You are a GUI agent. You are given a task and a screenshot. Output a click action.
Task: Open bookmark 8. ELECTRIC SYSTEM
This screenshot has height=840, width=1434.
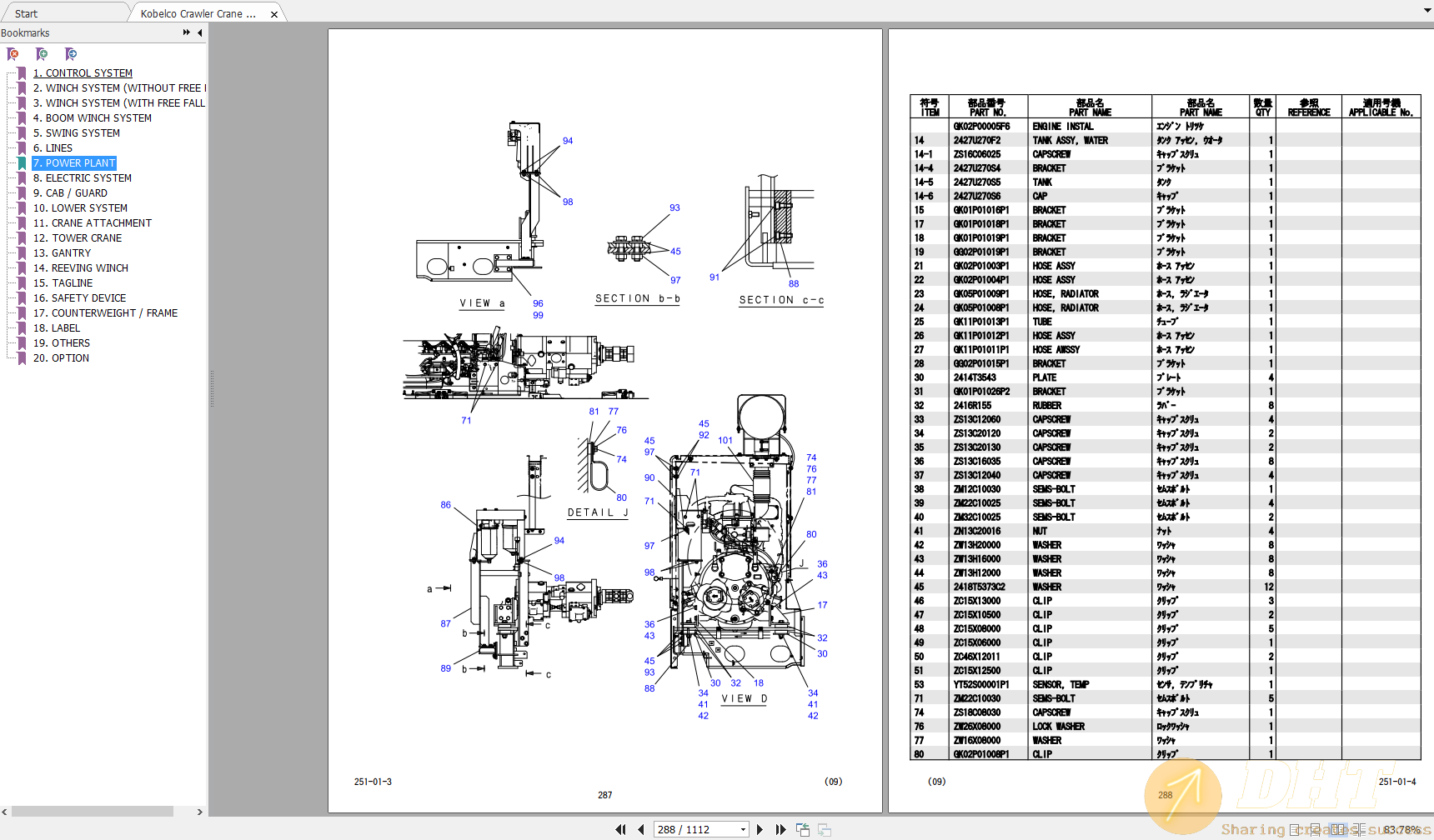[x=82, y=178]
